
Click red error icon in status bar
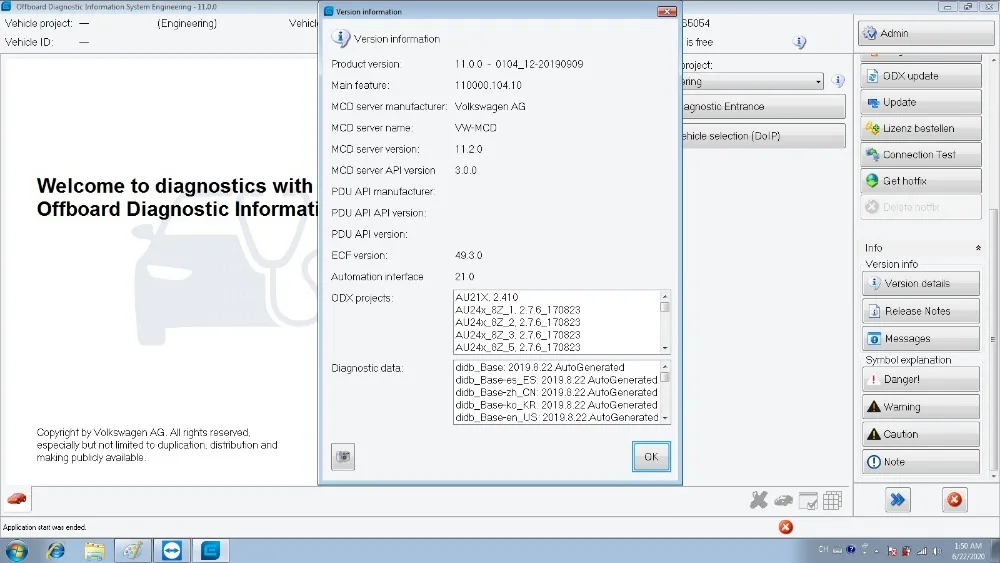pos(786,527)
